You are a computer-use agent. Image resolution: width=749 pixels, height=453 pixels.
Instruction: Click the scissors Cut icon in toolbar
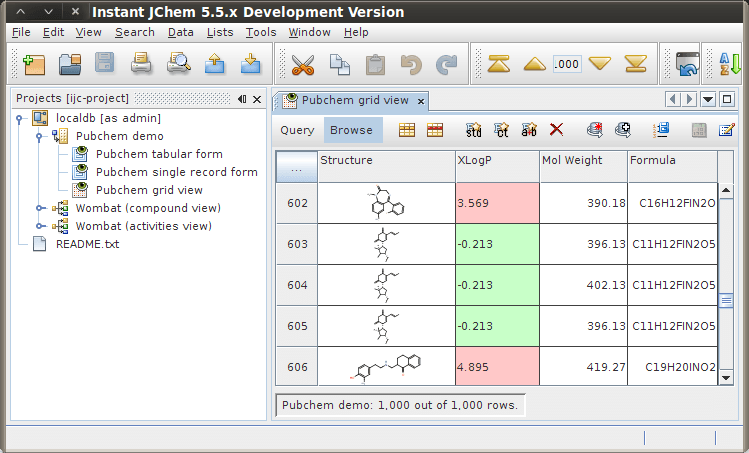[x=302, y=65]
